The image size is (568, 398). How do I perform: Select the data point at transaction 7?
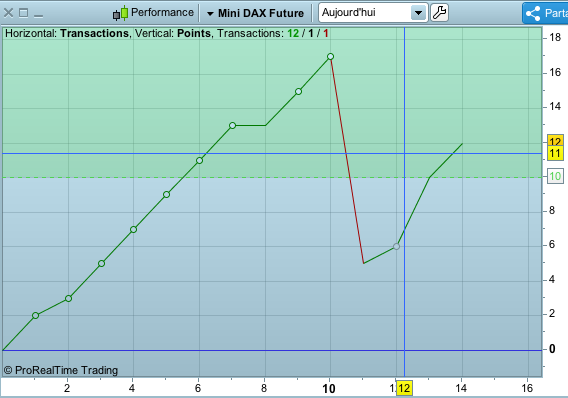233,125
